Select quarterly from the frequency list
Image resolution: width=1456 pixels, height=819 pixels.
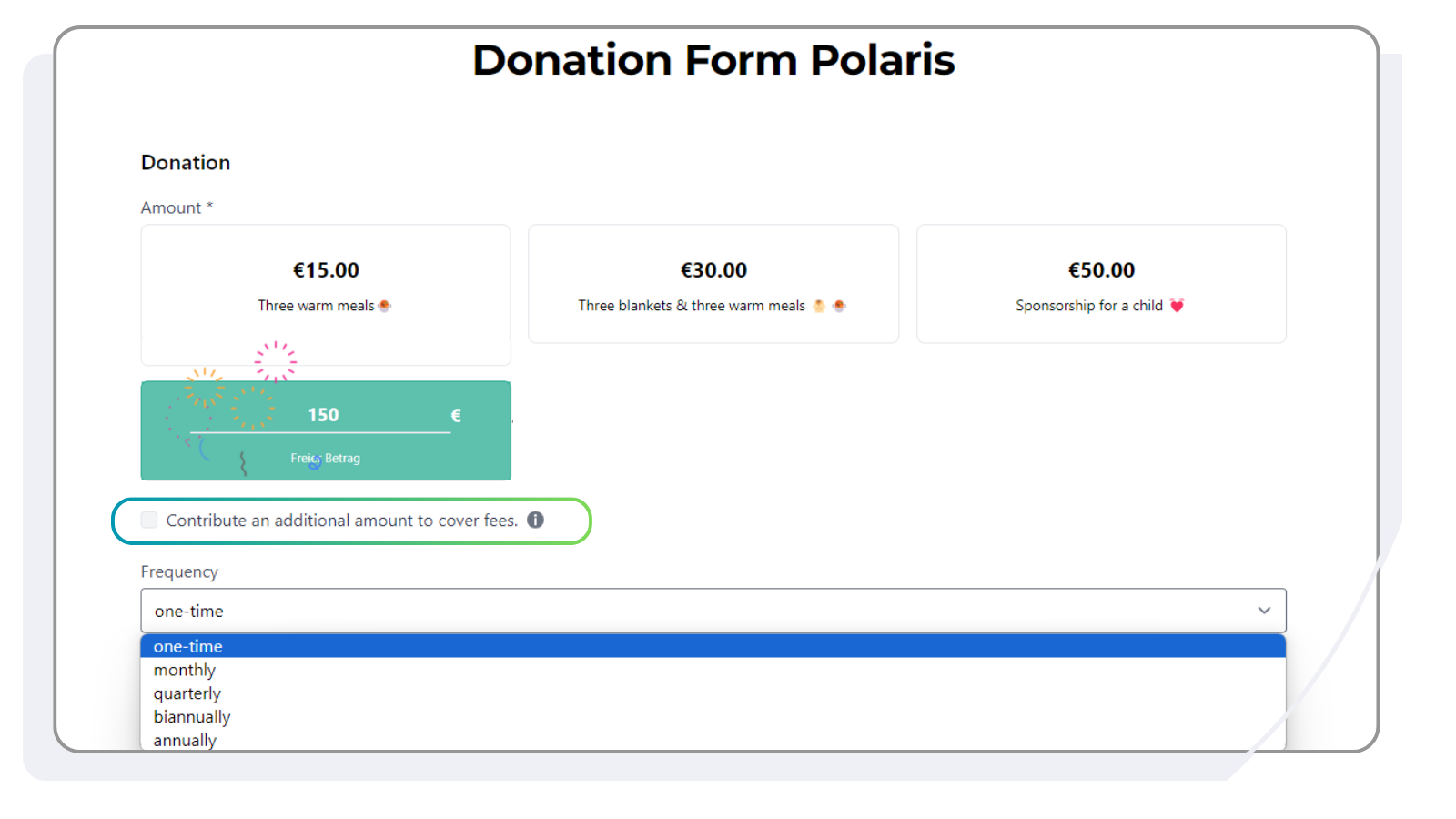click(187, 693)
